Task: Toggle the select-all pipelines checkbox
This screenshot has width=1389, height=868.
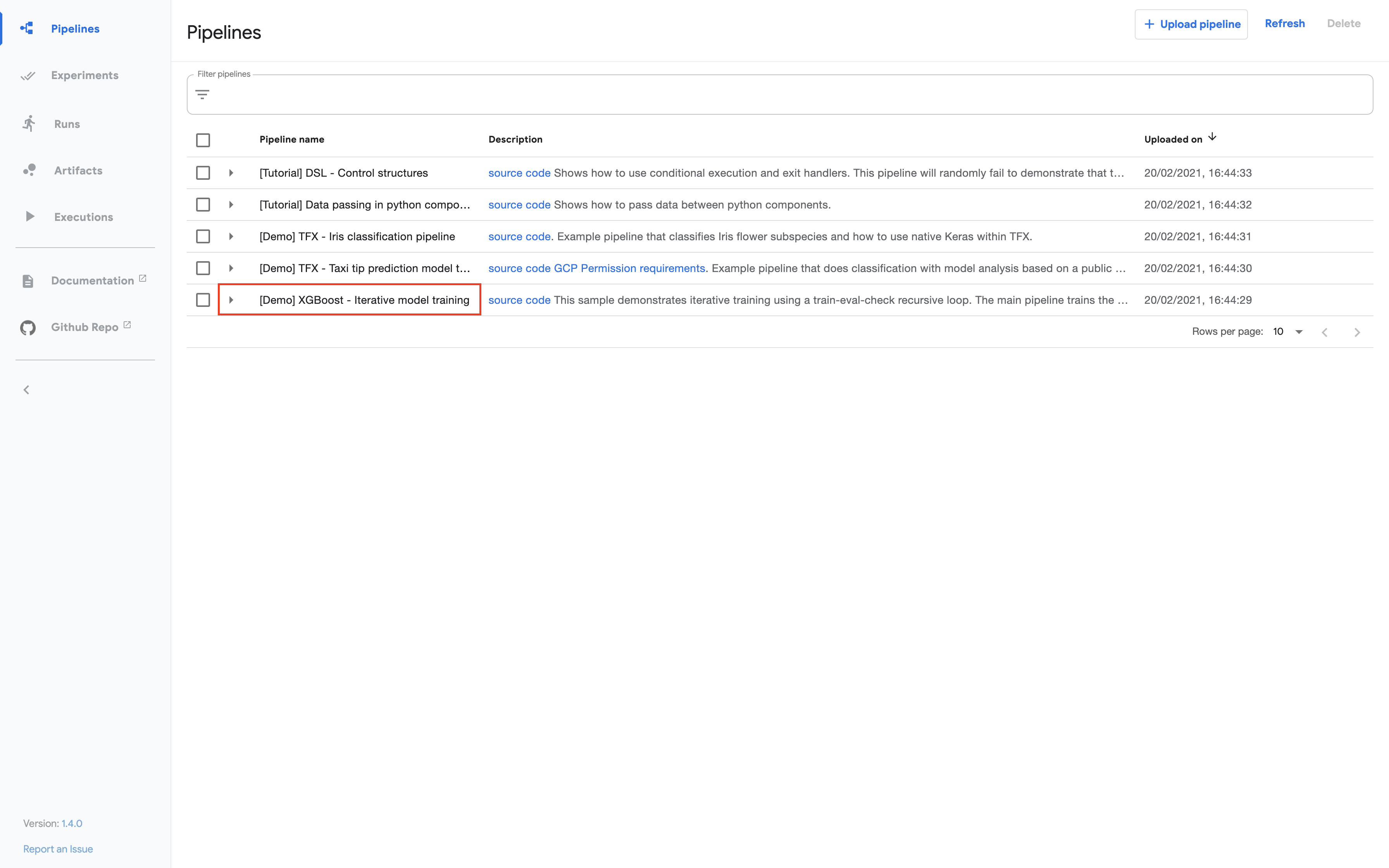Action: coord(203,140)
